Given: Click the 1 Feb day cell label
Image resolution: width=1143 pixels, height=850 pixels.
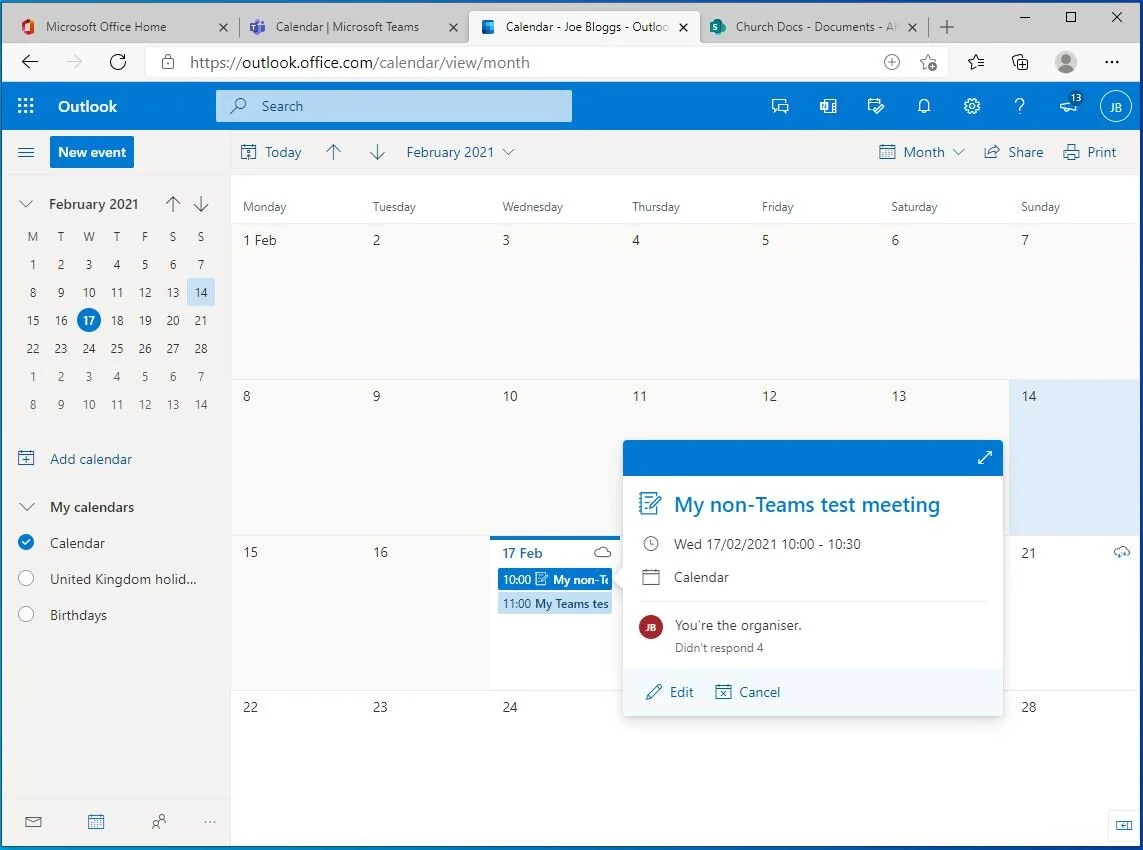Looking at the screenshot, I should (260, 241).
